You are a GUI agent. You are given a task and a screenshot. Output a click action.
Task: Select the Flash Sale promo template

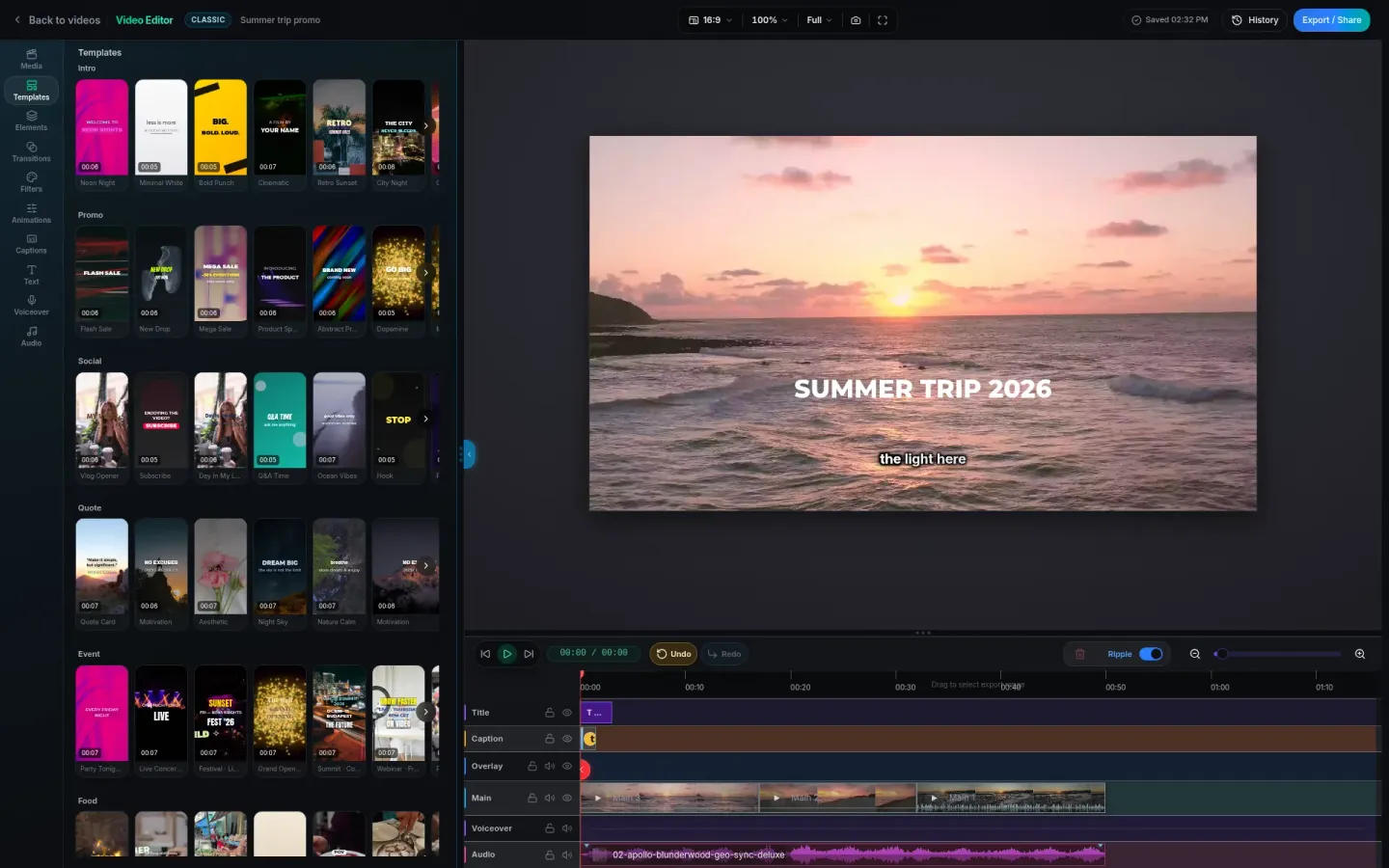pos(101,280)
